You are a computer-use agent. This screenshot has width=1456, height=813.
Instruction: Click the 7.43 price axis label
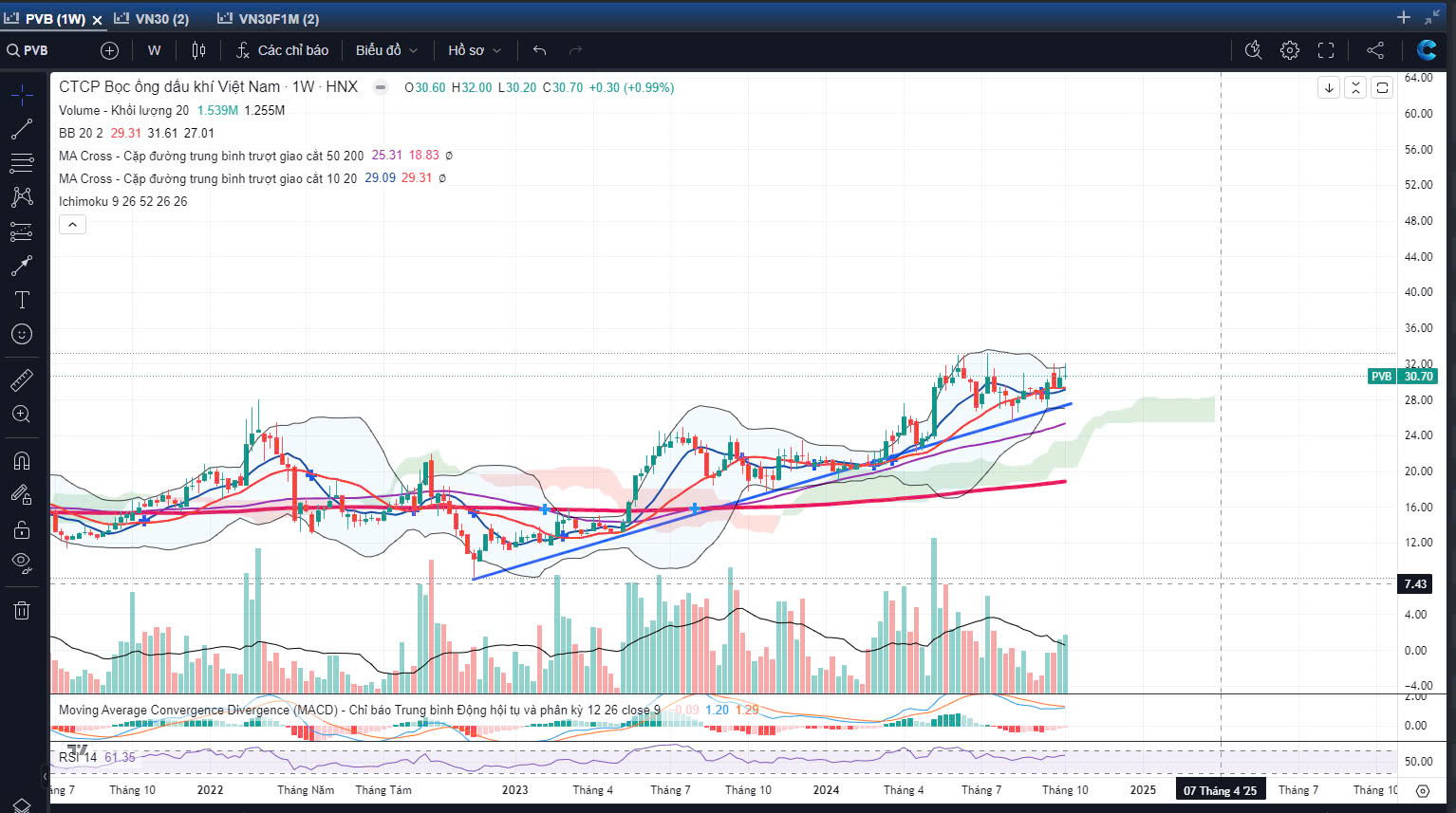pos(1415,583)
